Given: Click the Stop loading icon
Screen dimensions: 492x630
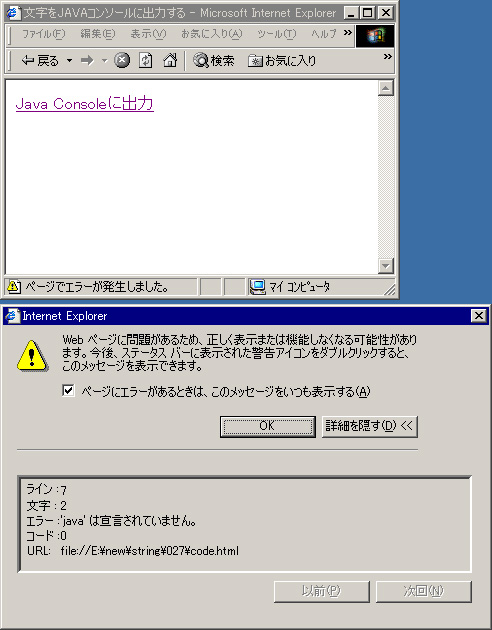Looking at the screenshot, I should 122,60.
